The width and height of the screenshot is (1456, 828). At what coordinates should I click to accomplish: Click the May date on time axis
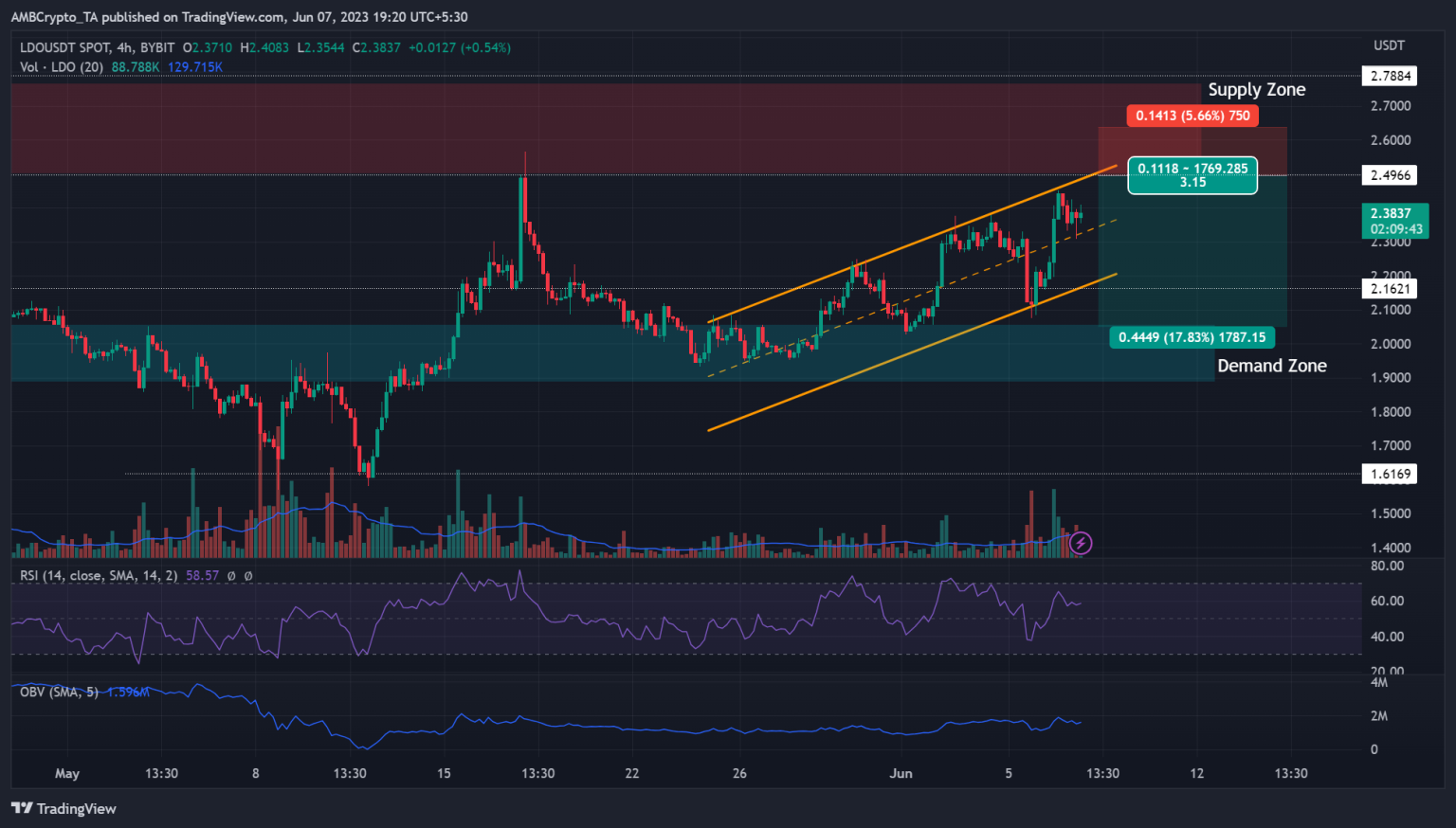click(67, 773)
